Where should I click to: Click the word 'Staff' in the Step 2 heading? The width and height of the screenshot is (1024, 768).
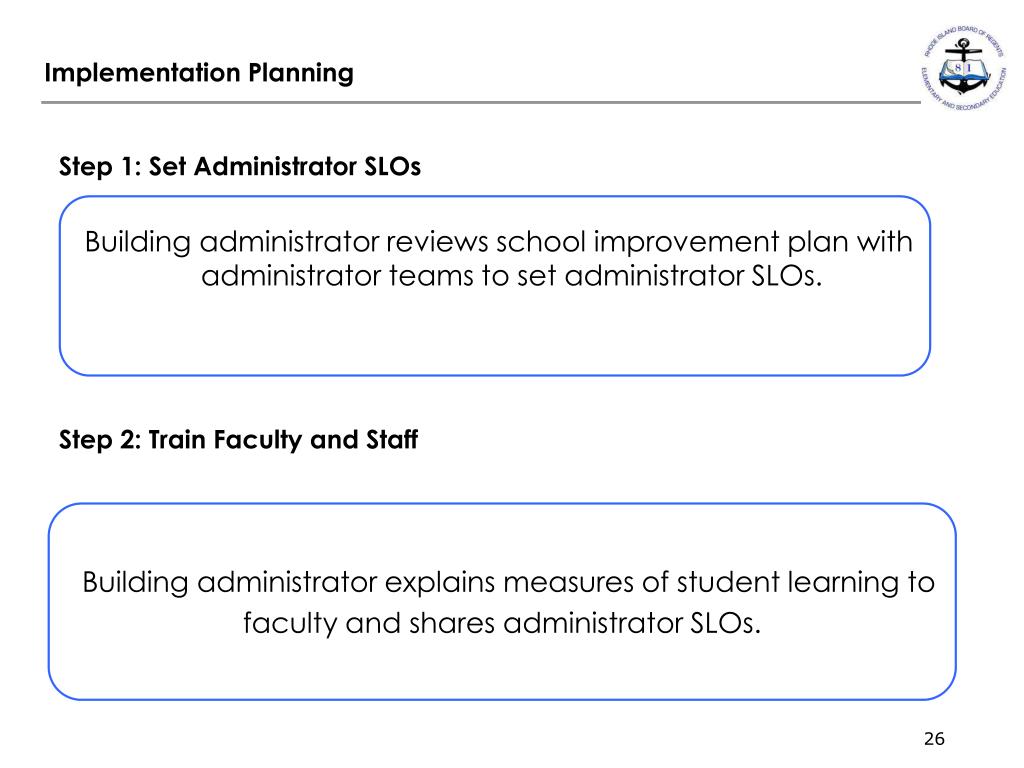(x=392, y=439)
